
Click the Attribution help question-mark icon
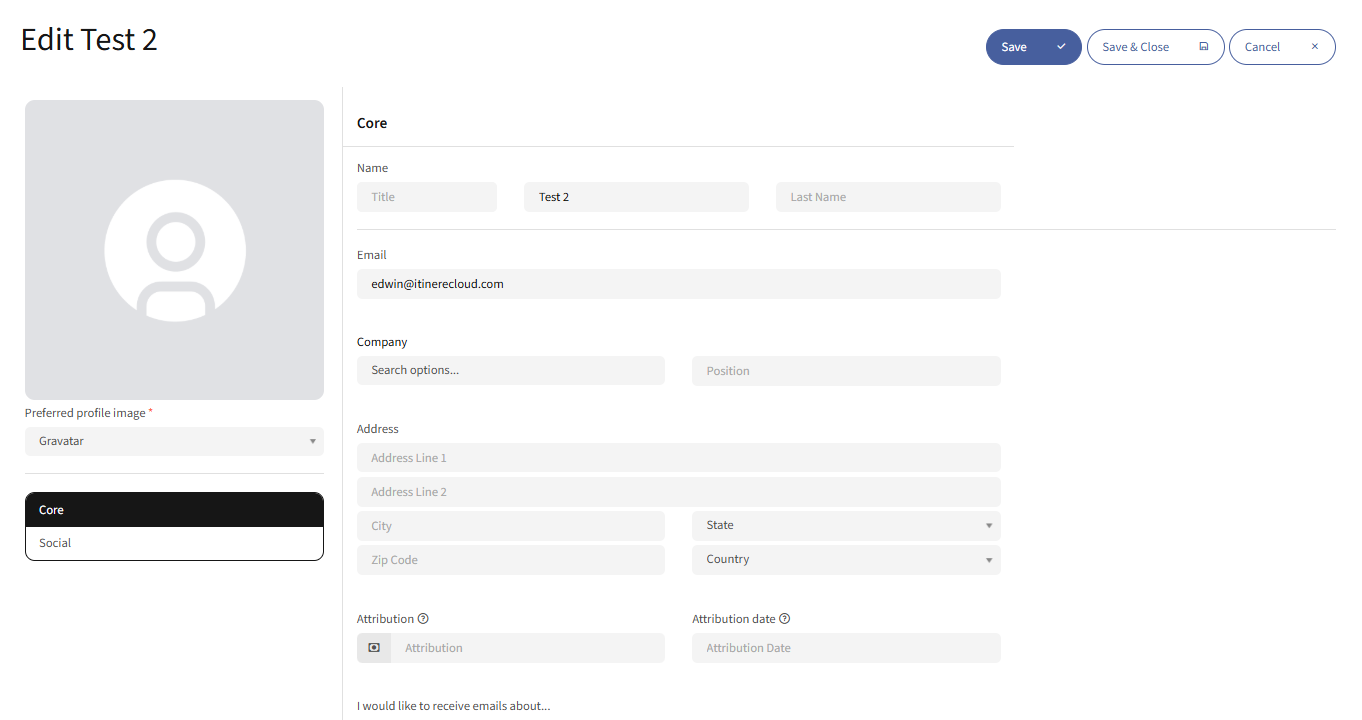pos(423,619)
